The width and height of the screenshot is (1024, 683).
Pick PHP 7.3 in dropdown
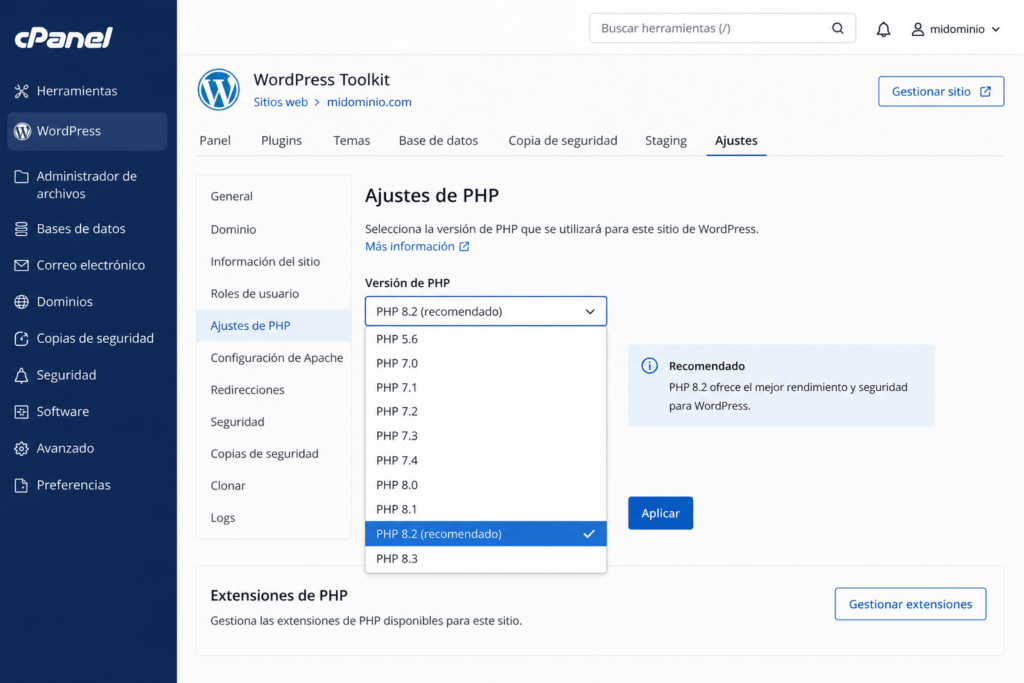pyautogui.click(x=485, y=436)
